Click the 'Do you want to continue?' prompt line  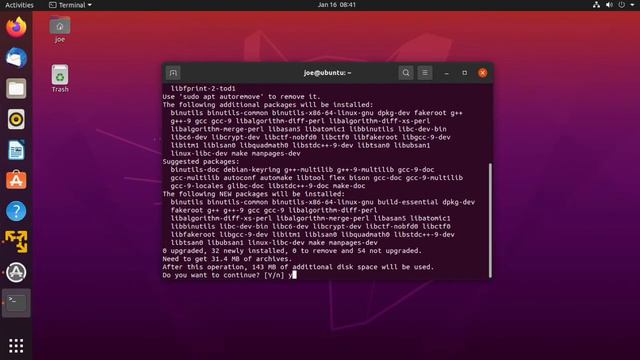point(229,275)
